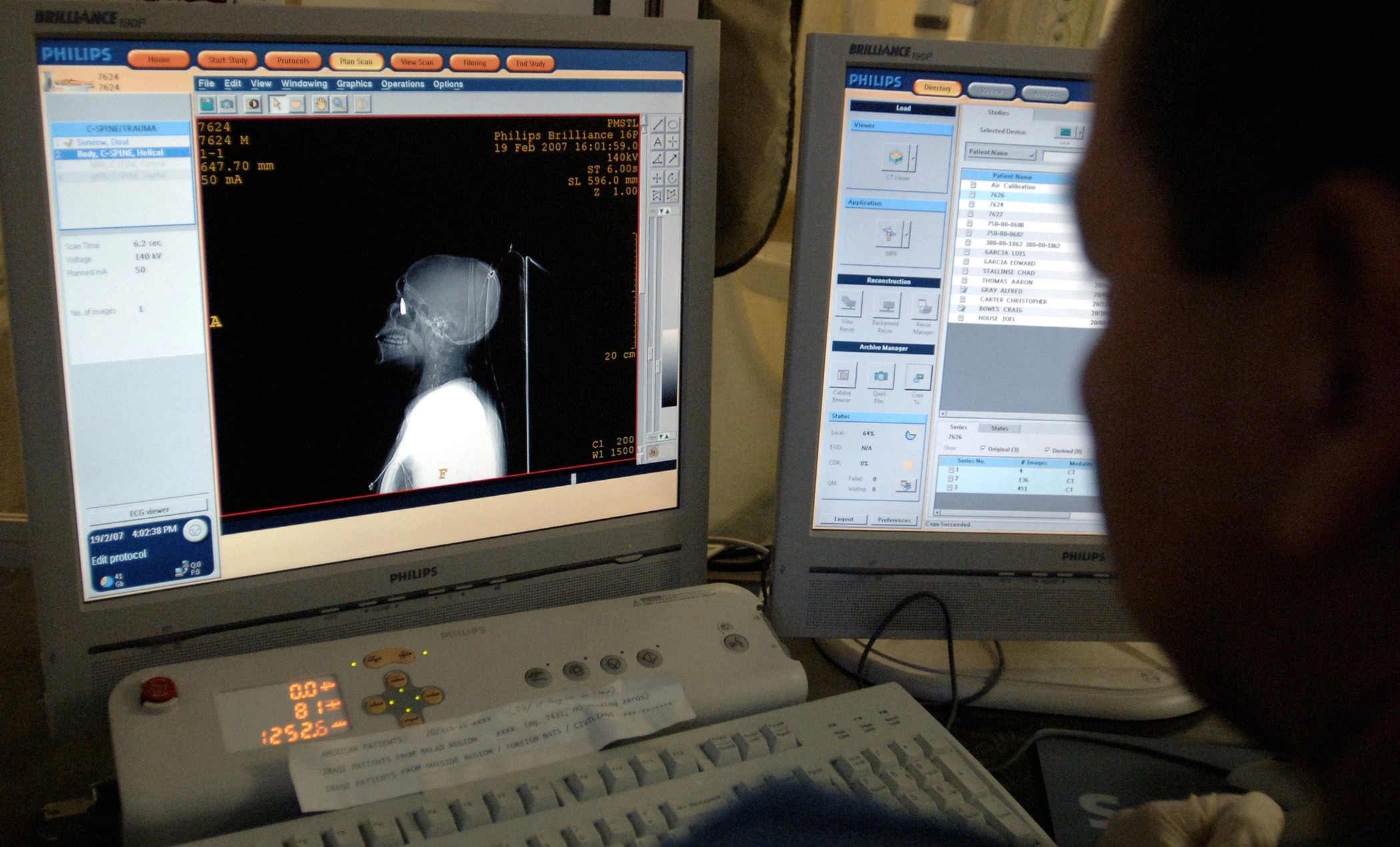This screenshot has width=1400, height=847.
Task: Expand the CT Viewer dropdown arrow
Action: [913, 159]
